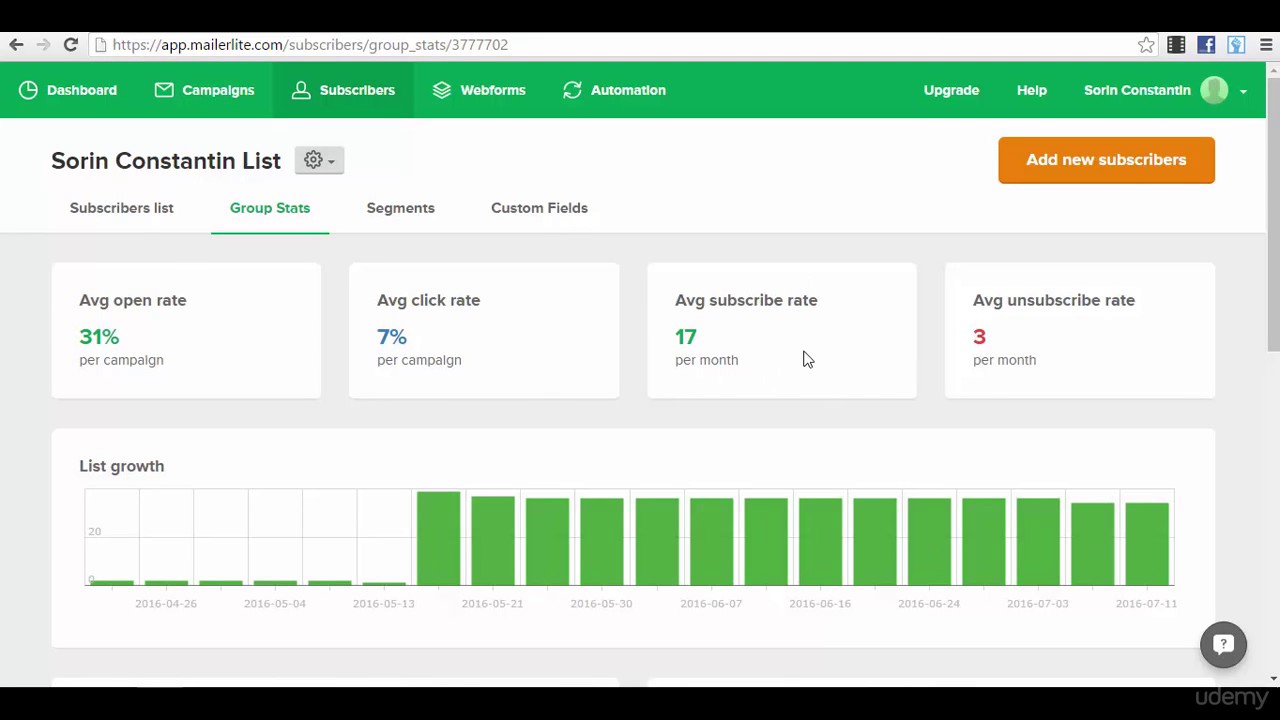
Task: Click the user avatar picture
Action: click(1214, 90)
